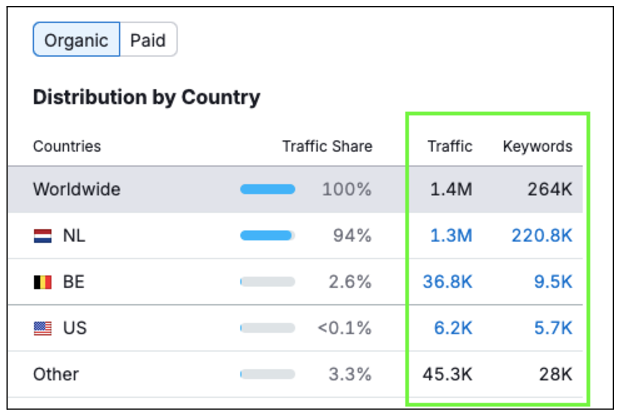
Task: Click the NL 94% traffic share bar
Action: click(x=267, y=236)
